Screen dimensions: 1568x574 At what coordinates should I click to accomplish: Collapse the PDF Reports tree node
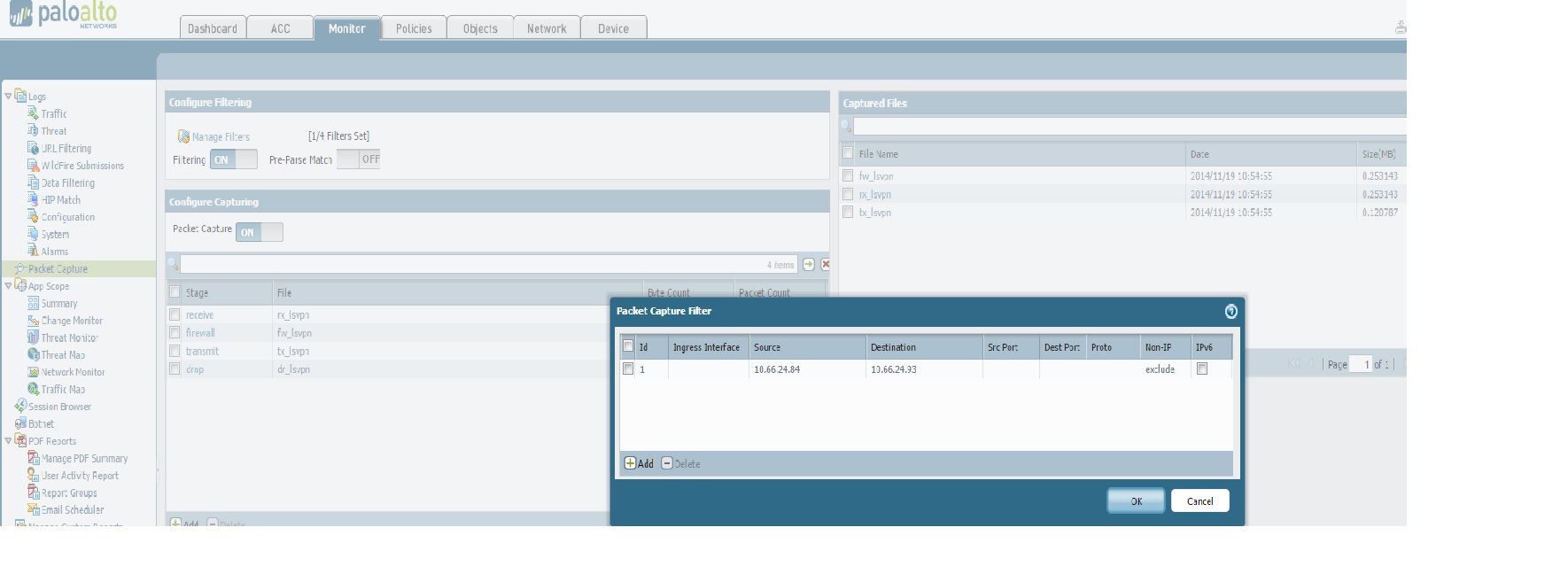pos(8,440)
